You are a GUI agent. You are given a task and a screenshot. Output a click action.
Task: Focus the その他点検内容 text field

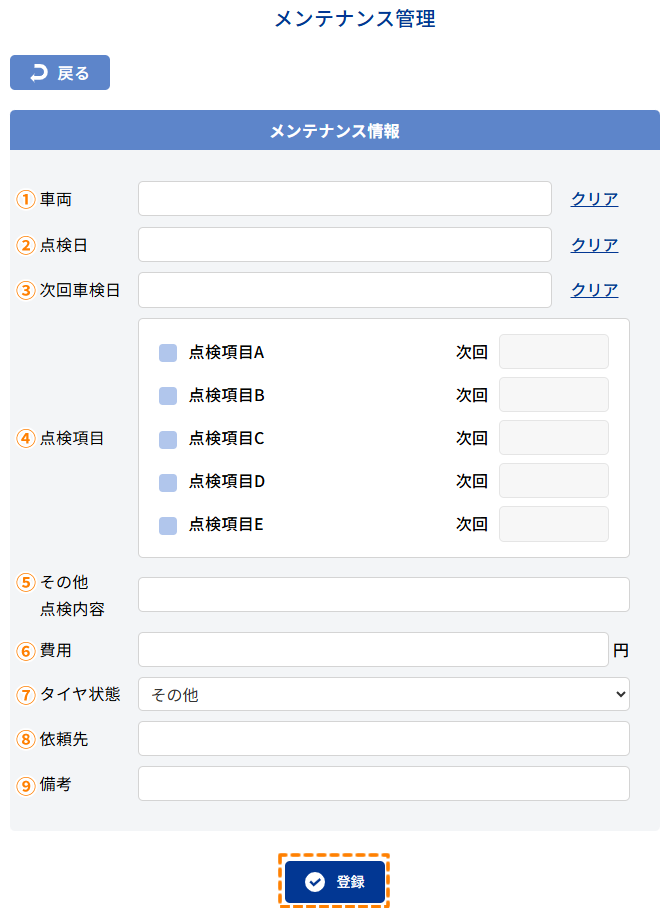[384, 594]
